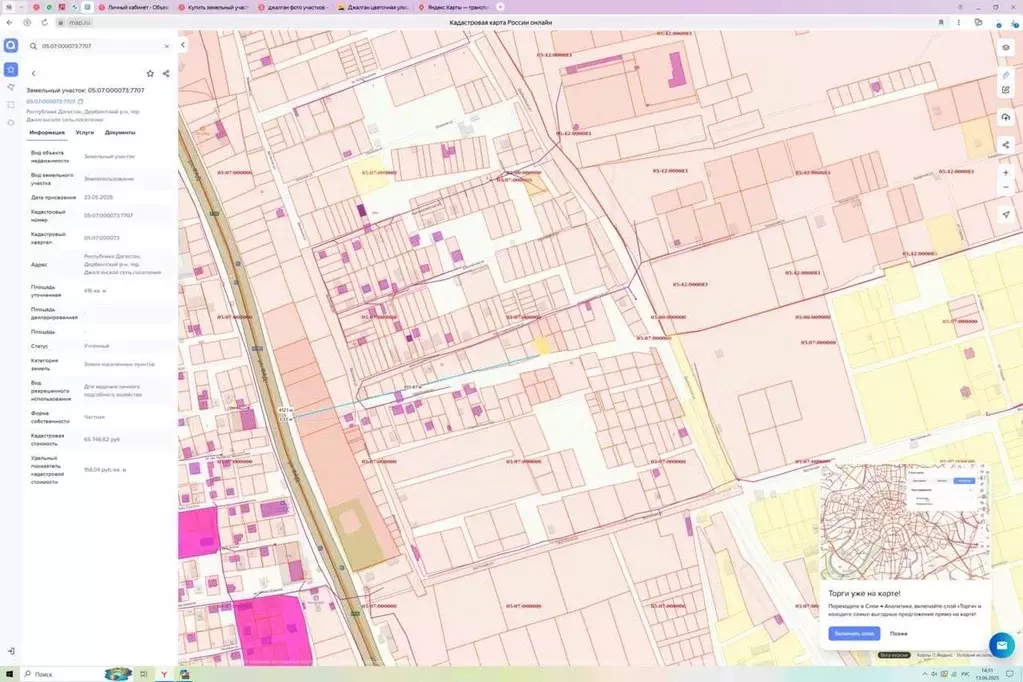Open Yandex Browser from the taskbar
This screenshot has height=682, width=1023.
[x=164, y=674]
